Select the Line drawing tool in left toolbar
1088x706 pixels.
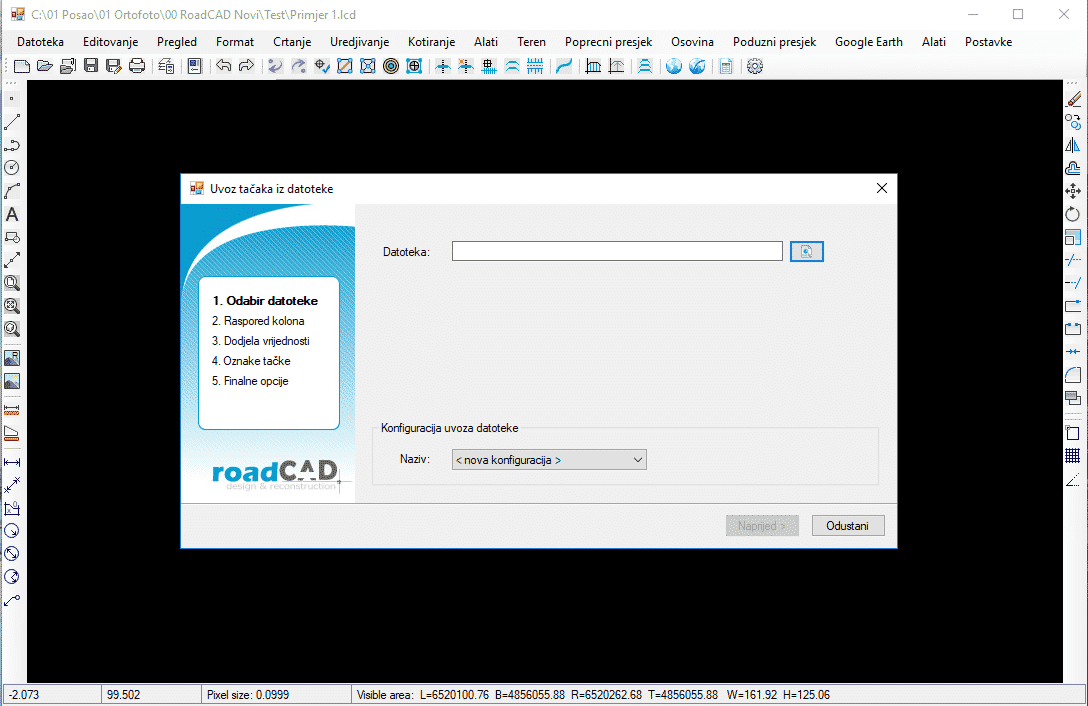[12, 122]
